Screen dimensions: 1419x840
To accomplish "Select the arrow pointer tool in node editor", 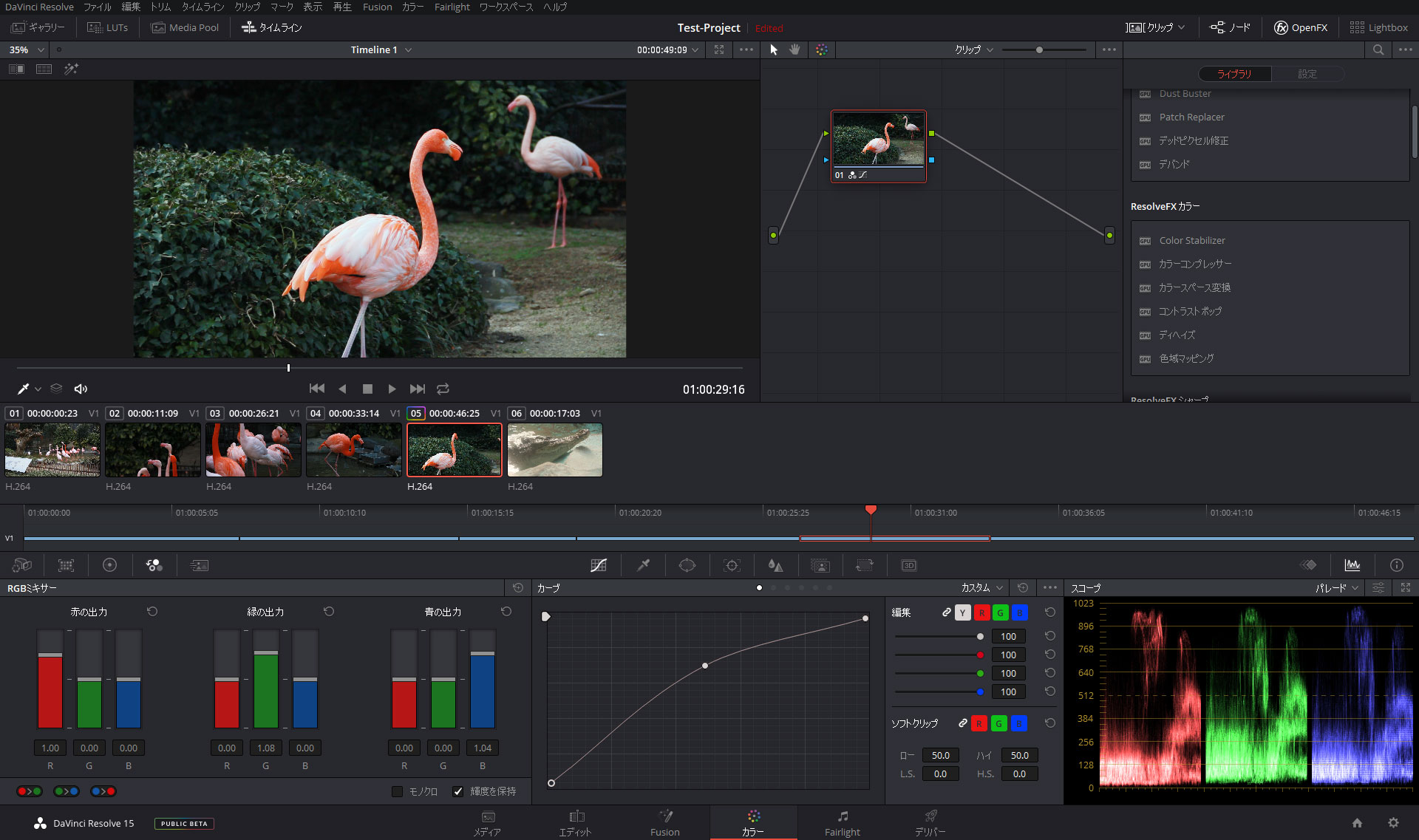I will coord(774,49).
